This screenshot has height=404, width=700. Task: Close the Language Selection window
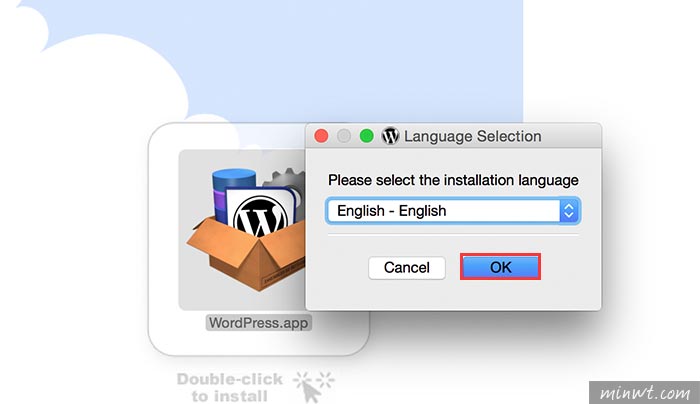(x=321, y=136)
